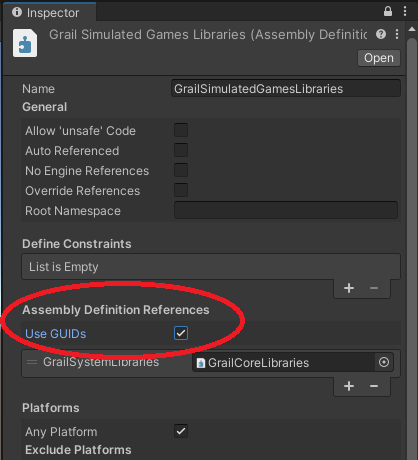Viewport: 418px width, 460px height.
Task: Remove selected assembly definition reference
Action: click(x=374, y=386)
